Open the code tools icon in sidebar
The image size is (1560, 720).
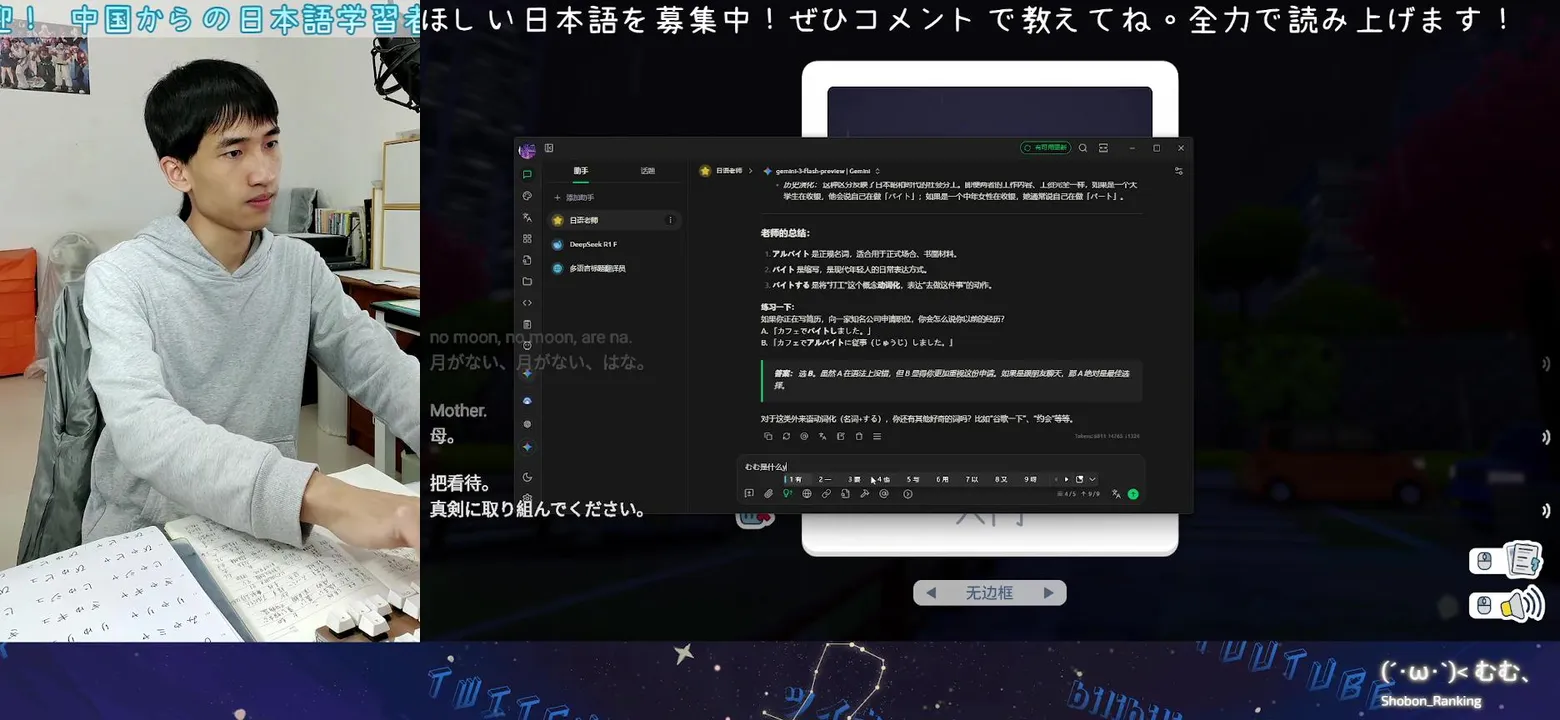[x=527, y=303]
